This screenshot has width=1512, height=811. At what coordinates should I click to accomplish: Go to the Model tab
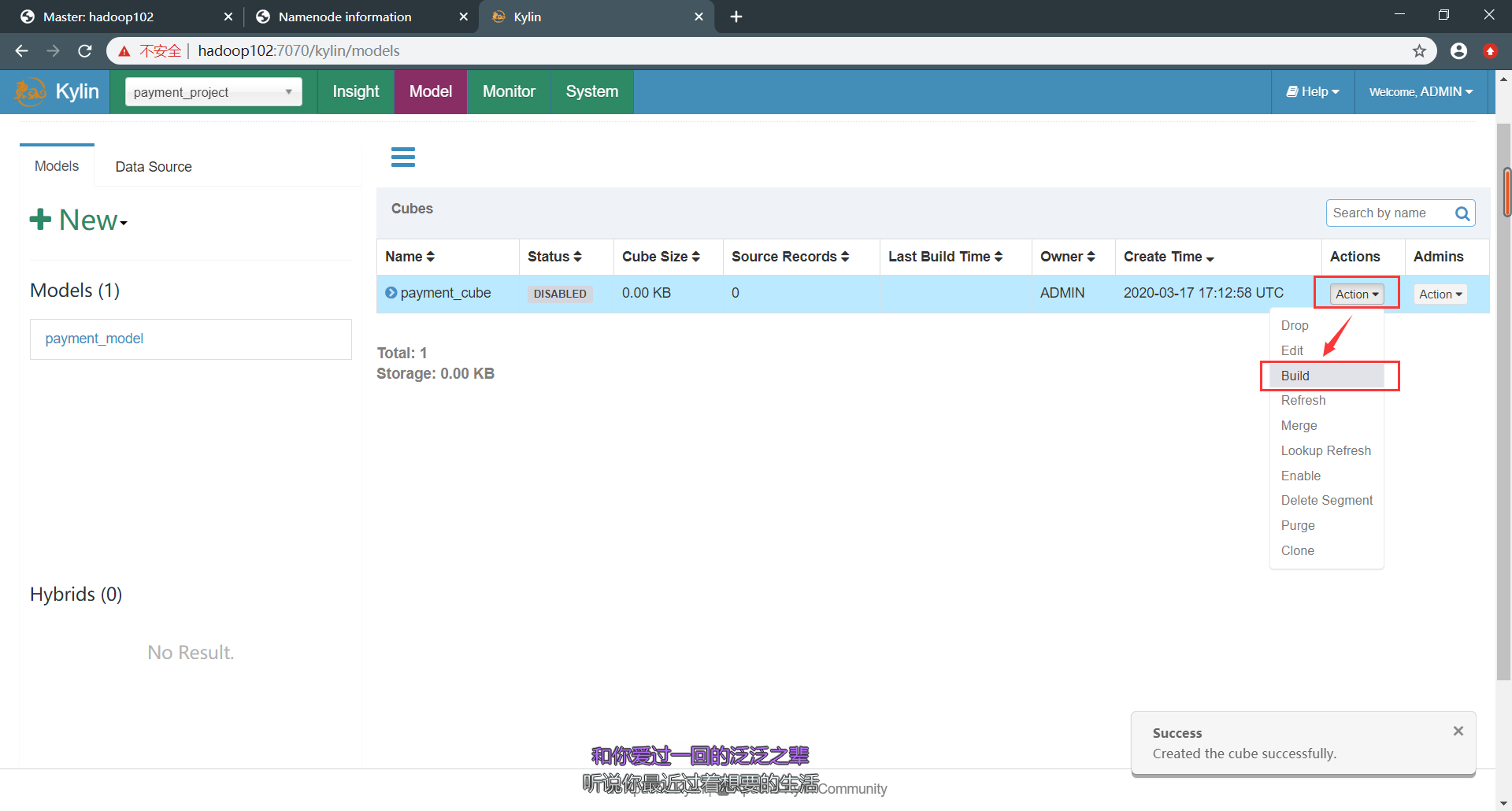tap(431, 92)
